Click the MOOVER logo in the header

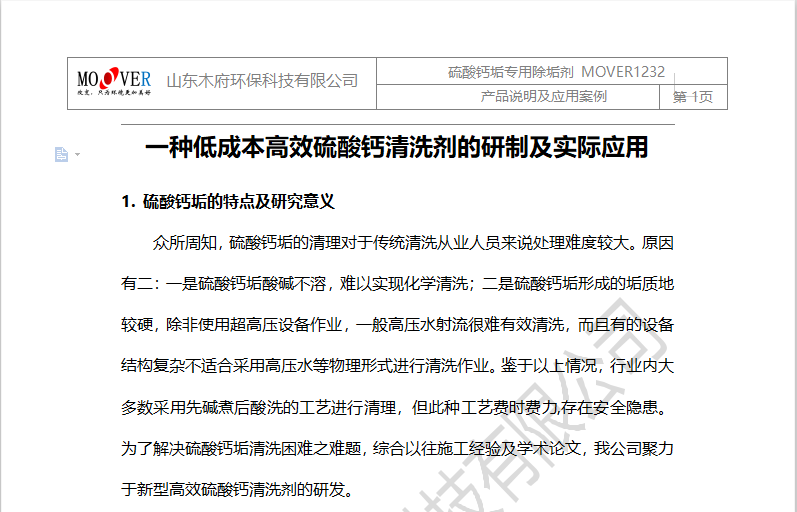(x=113, y=77)
